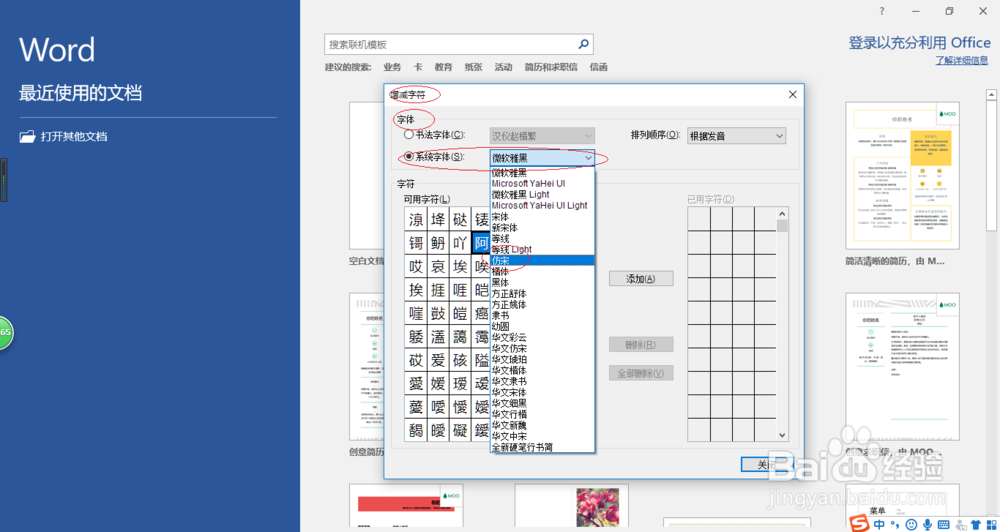Select the 书法字体 radio button
Screen dimensions: 1000x532
pyautogui.click(x=409, y=135)
